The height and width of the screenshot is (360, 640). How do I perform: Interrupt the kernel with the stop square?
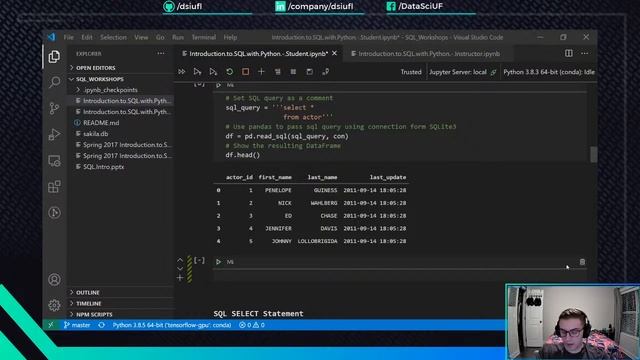coord(245,72)
